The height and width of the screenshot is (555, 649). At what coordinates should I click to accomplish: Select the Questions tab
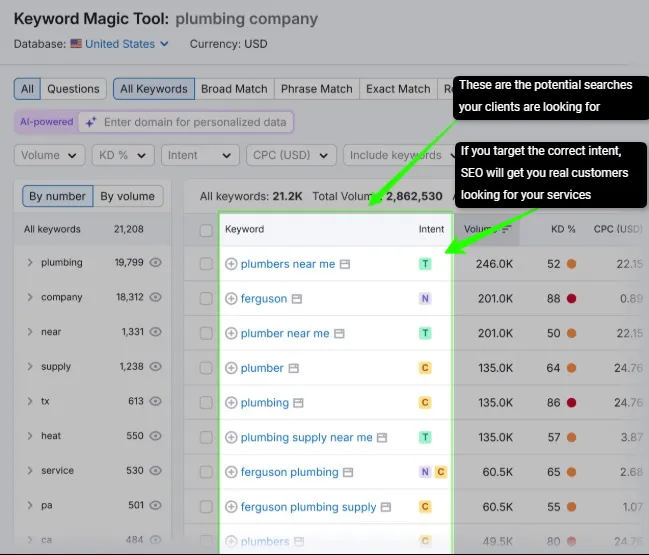point(73,89)
